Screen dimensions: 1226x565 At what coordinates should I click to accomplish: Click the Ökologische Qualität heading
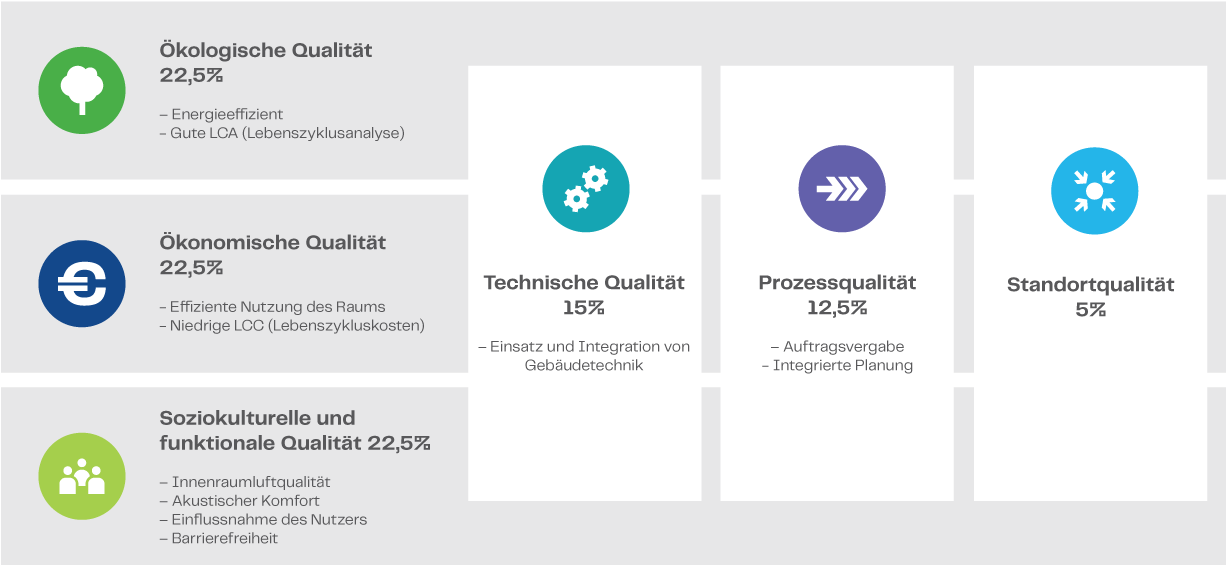pyautogui.click(x=266, y=50)
